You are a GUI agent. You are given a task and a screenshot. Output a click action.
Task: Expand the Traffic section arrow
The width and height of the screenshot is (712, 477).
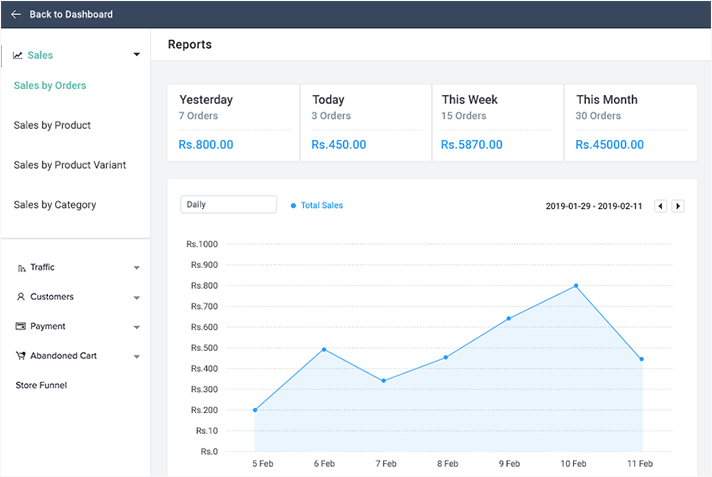coord(136,268)
